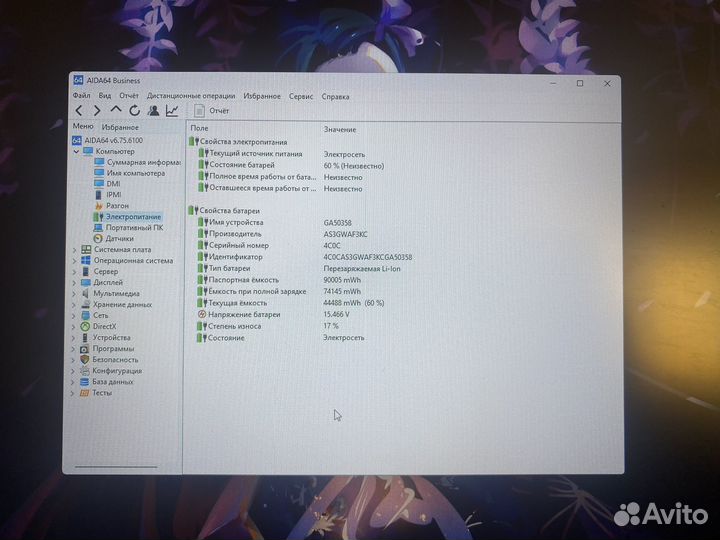The image size is (720, 540).
Task: Click the Безопасность shield icon
Action: point(84,360)
